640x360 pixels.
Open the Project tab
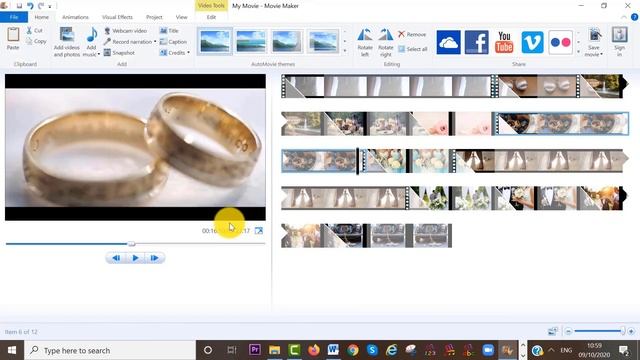tap(154, 17)
